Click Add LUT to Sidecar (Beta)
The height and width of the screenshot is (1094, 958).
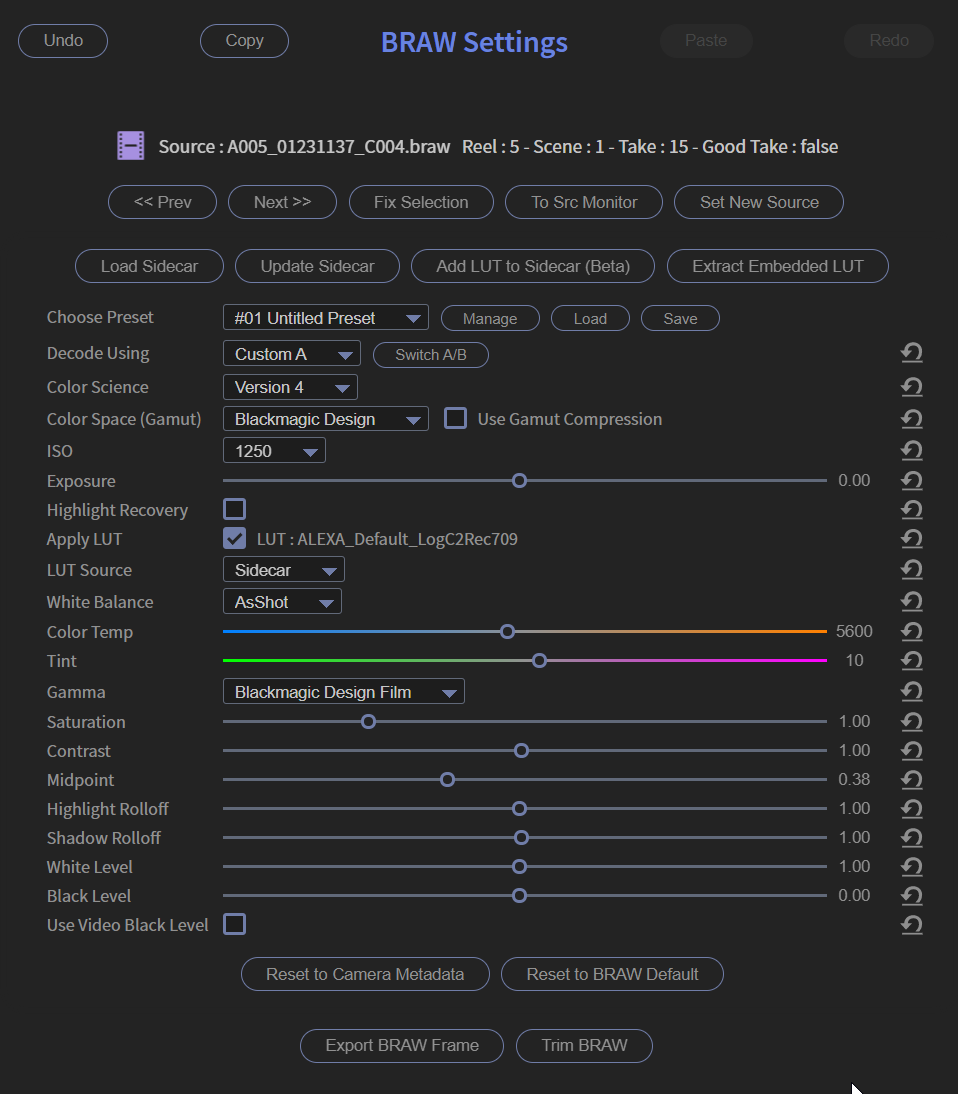click(x=532, y=266)
